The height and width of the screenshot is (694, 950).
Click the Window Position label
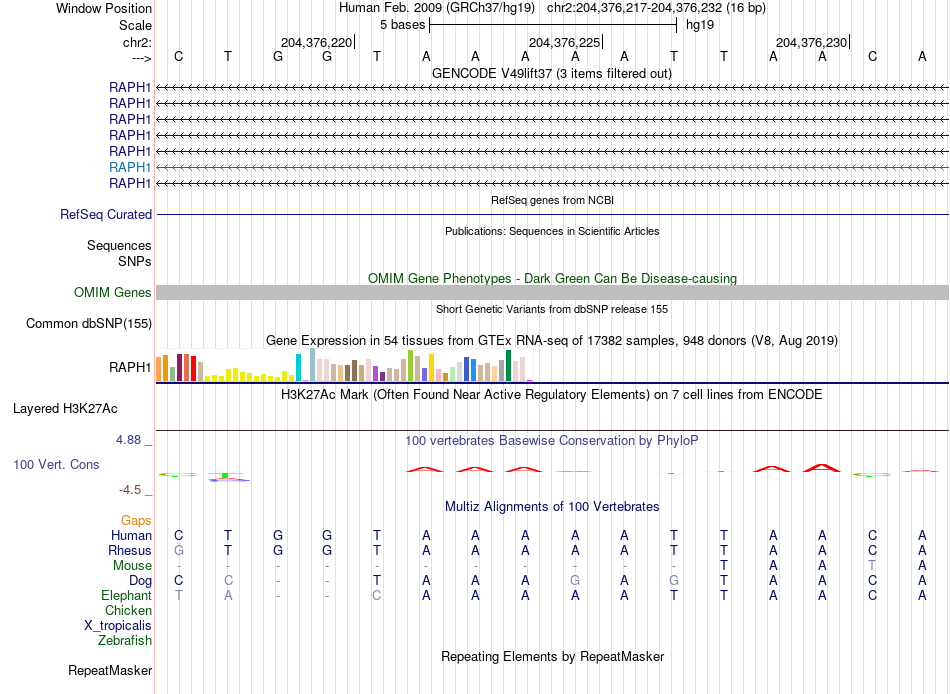pyautogui.click(x=104, y=9)
